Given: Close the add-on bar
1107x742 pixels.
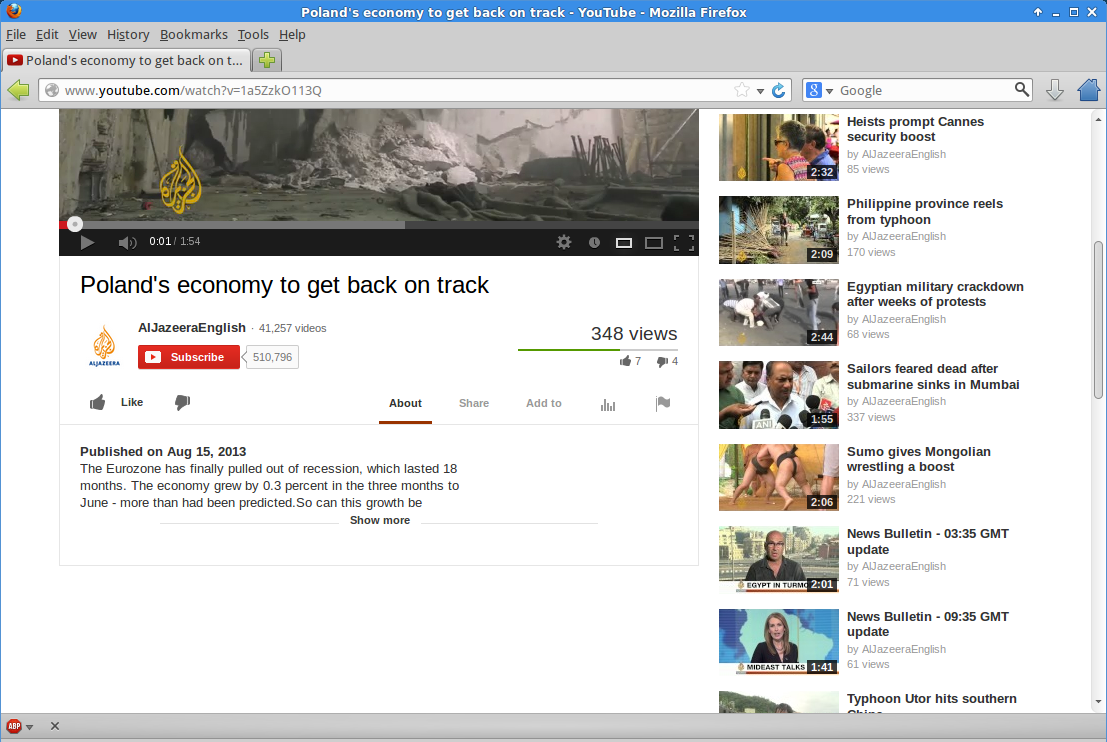Looking at the screenshot, I should (x=55, y=726).
